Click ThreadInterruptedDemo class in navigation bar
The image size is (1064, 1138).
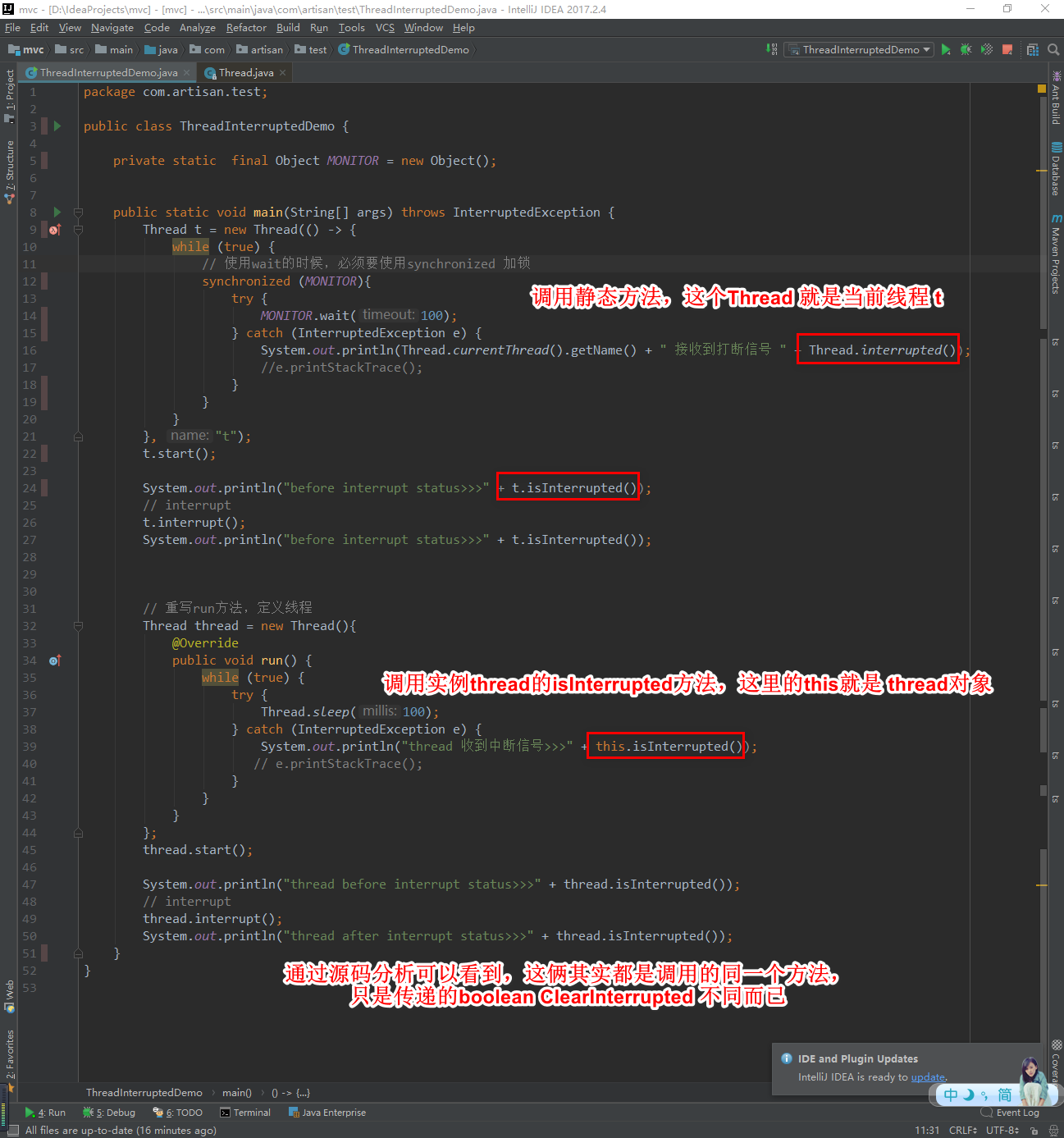(404, 49)
